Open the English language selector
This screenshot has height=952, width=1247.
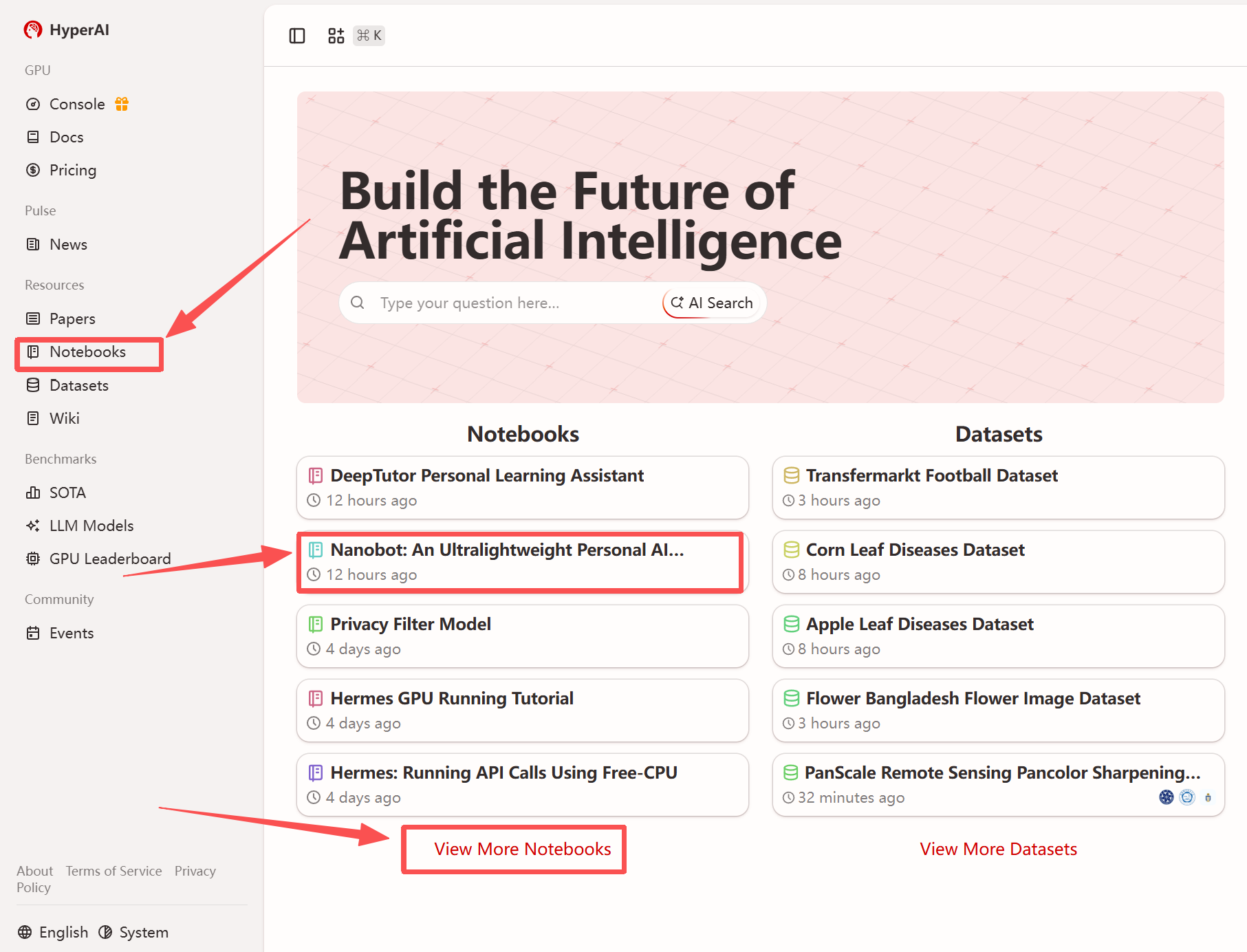point(54,932)
